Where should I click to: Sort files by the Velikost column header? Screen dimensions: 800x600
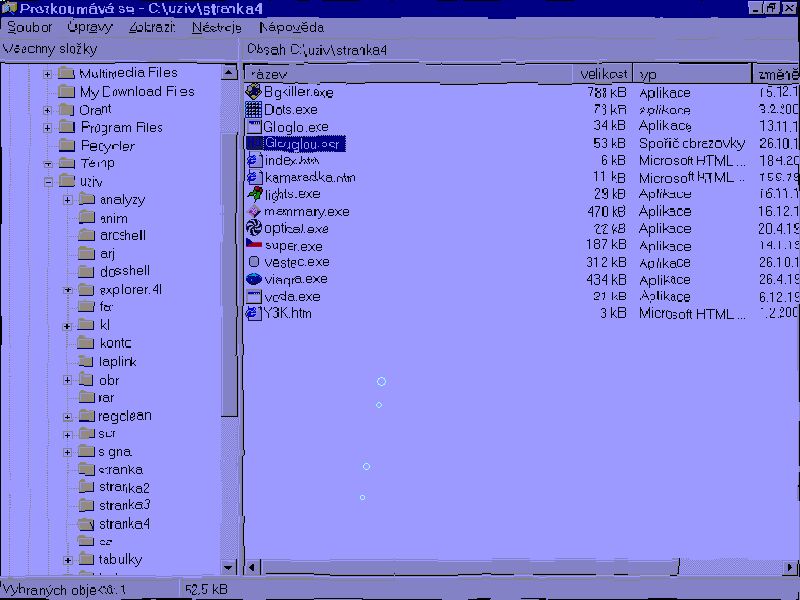tap(604, 74)
